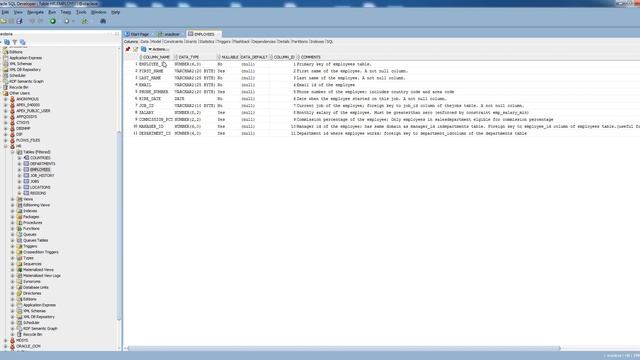Switch to the SQL sub-tab
This screenshot has width=640, height=360.
pyautogui.click(x=330, y=42)
